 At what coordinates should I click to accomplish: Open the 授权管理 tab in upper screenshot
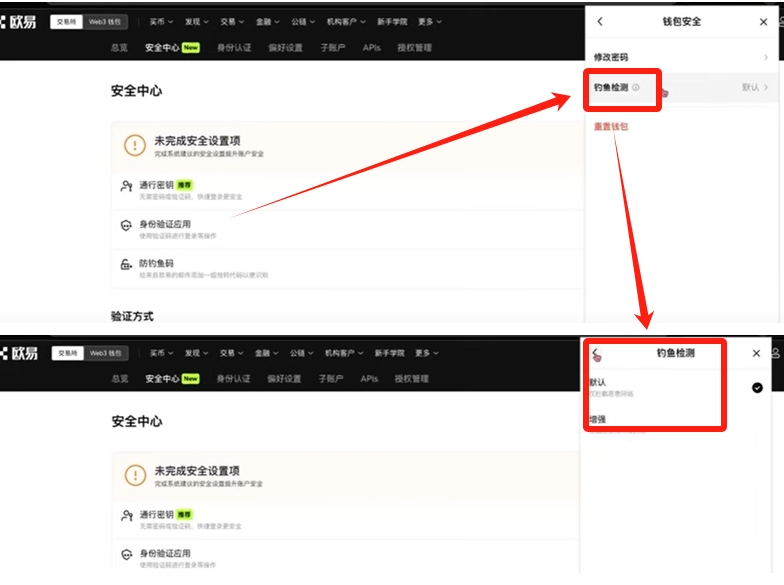(414, 48)
